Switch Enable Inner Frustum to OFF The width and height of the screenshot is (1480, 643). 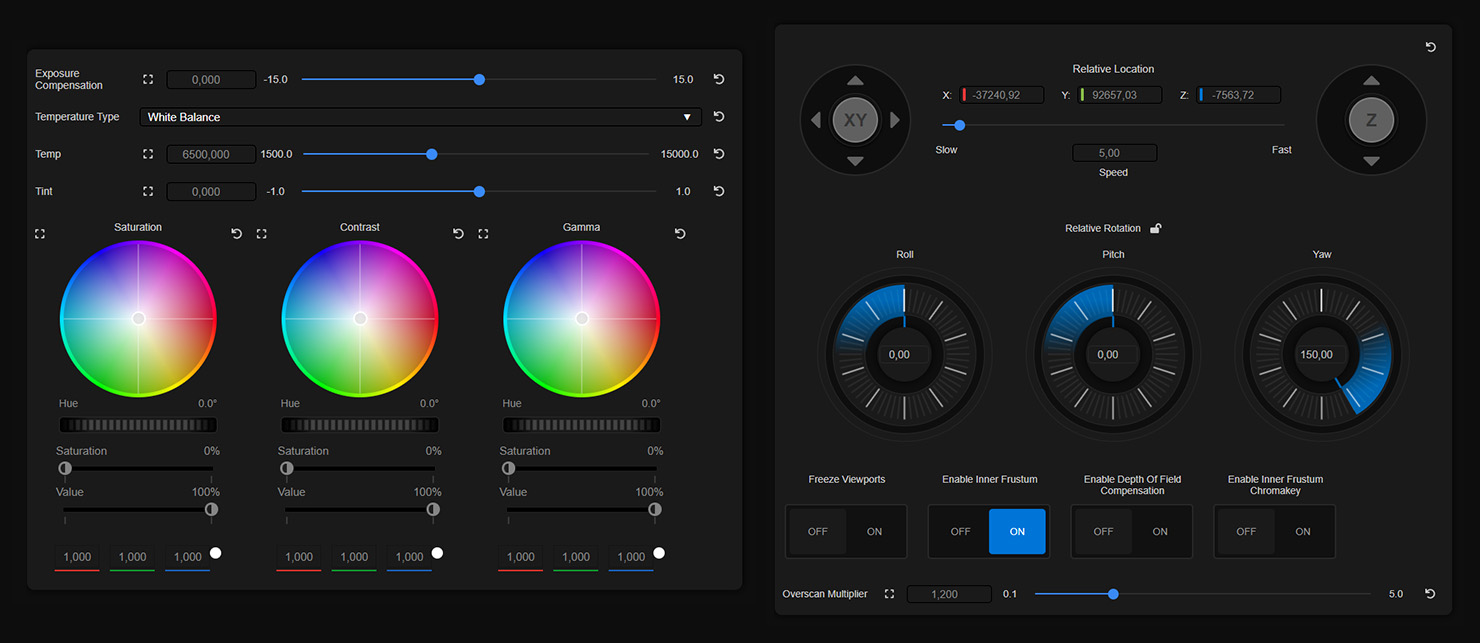pos(960,532)
